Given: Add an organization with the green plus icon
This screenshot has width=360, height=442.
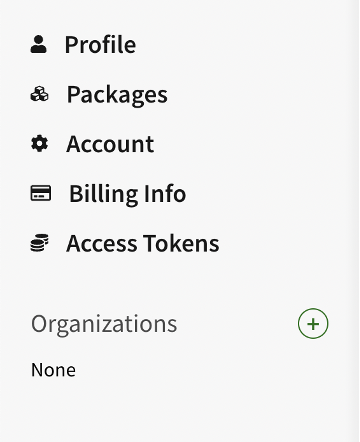Looking at the screenshot, I should pyautogui.click(x=313, y=324).
